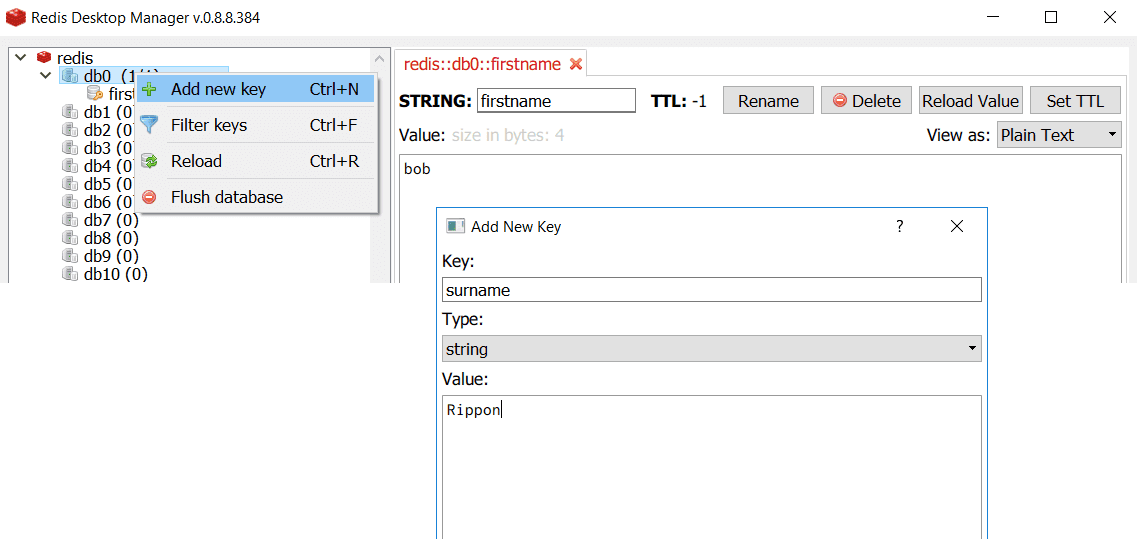
Task: Open the Type dropdown showing string
Action: pos(711,349)
